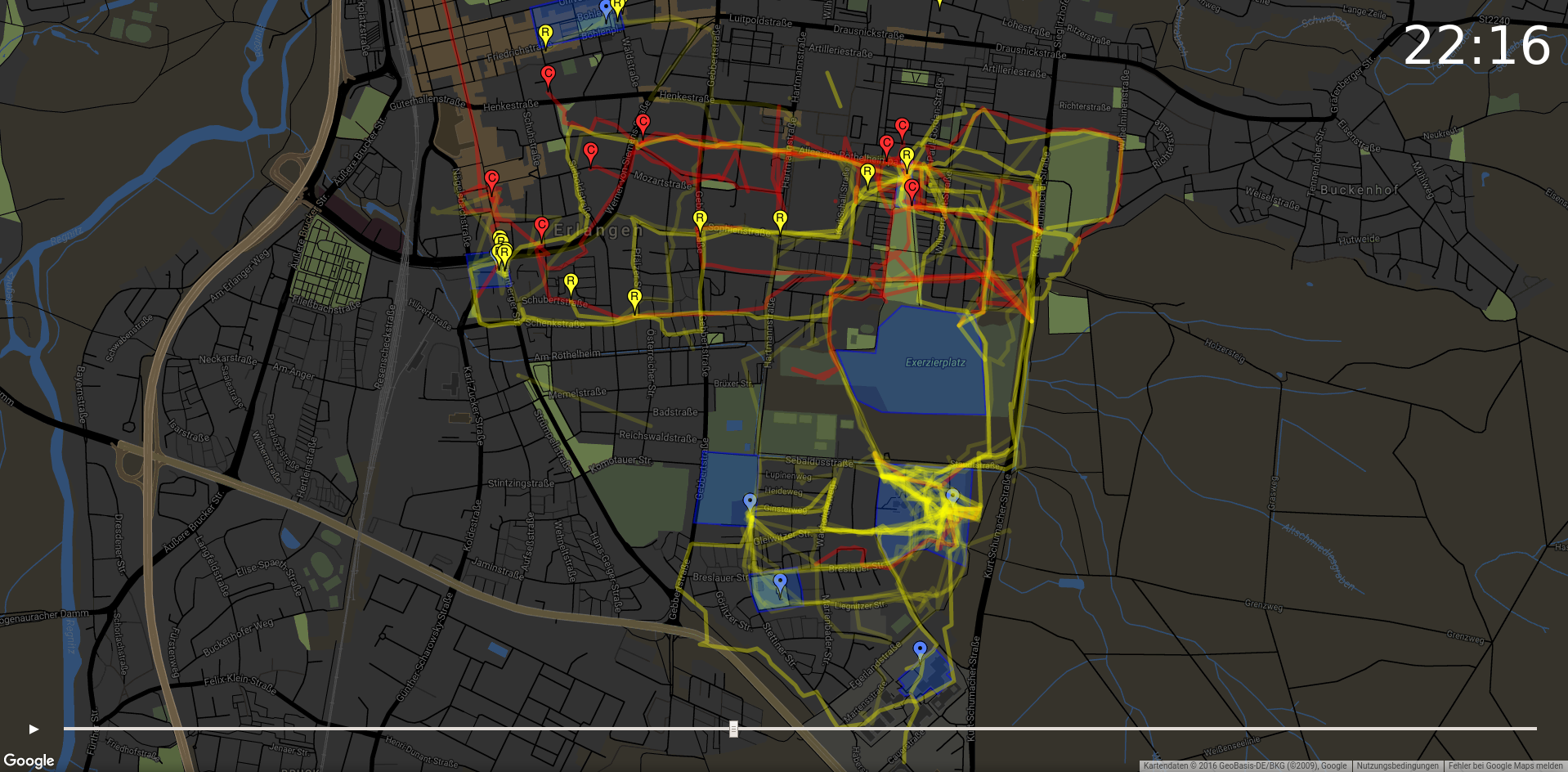Select the northernmost red C marker above Röthelheimpark
This screenshot has width=1568, height=772.
(902, 128)
